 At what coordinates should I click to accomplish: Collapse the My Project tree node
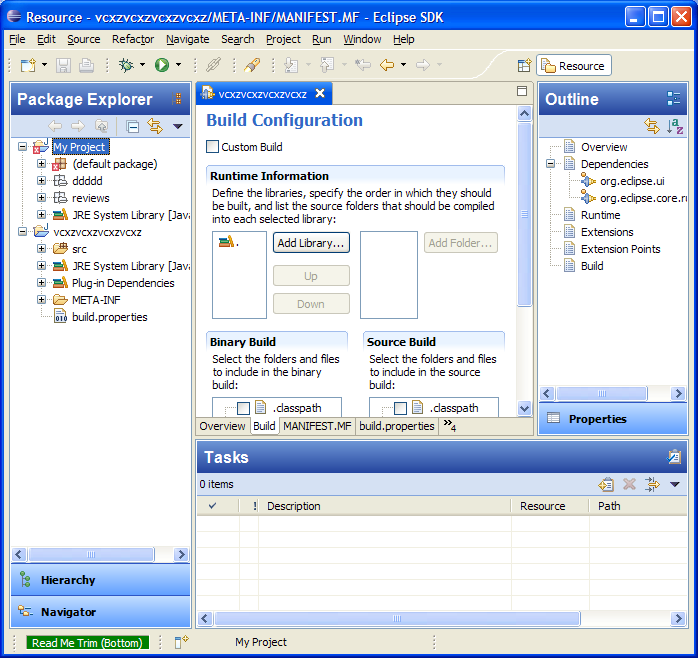click(x=24, y=147)
